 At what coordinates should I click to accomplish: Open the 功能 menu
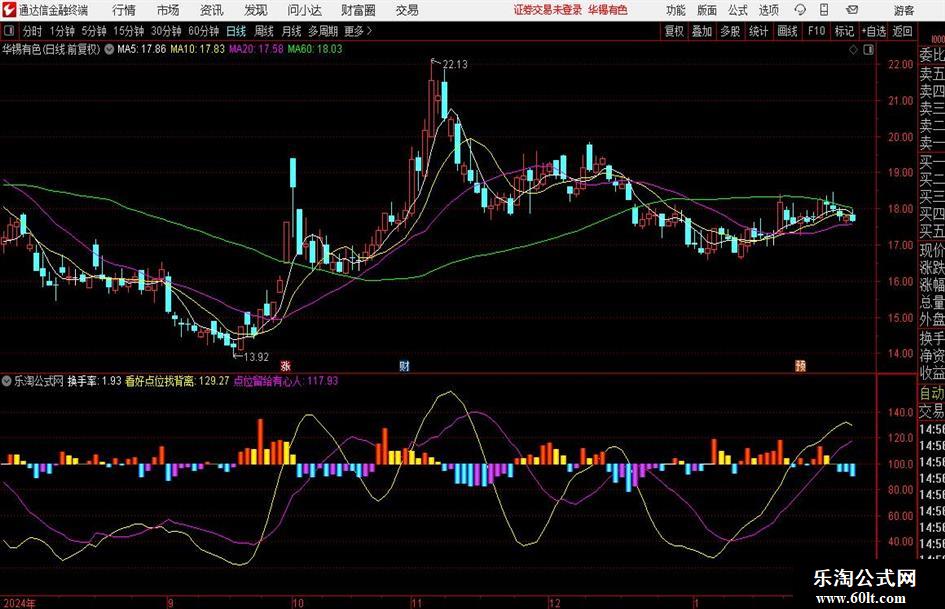coord(676,10)
